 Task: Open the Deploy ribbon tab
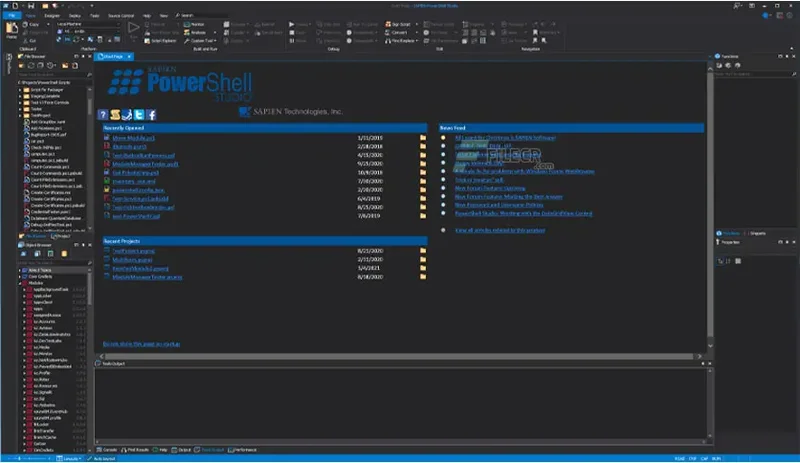point(74,16)
